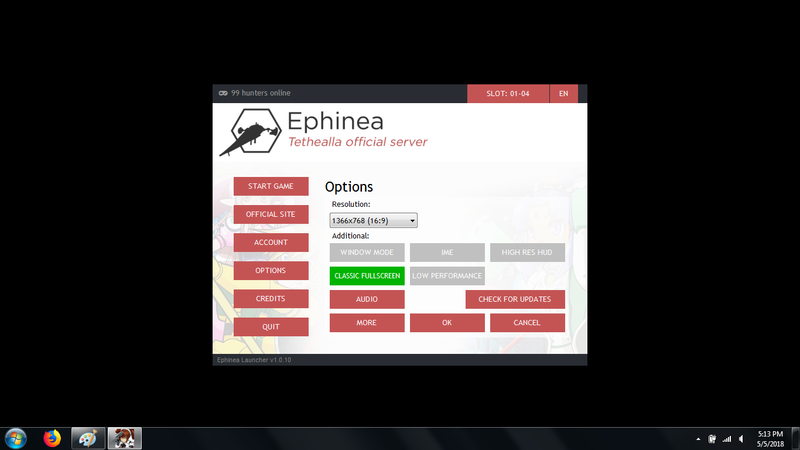The height and width of the screenshot is (450, 800).
Task: Switch language with EN button
Action: coord(564,93)
